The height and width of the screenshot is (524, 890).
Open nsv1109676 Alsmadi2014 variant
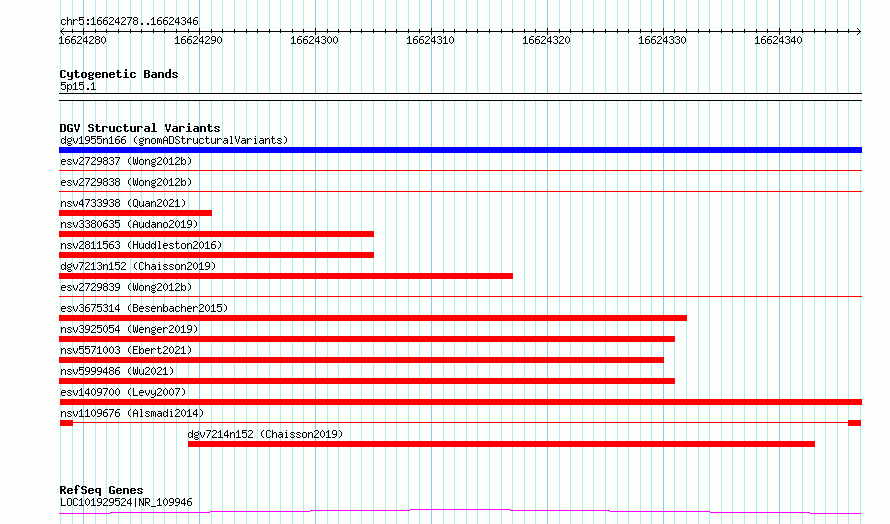click(132, 413)
